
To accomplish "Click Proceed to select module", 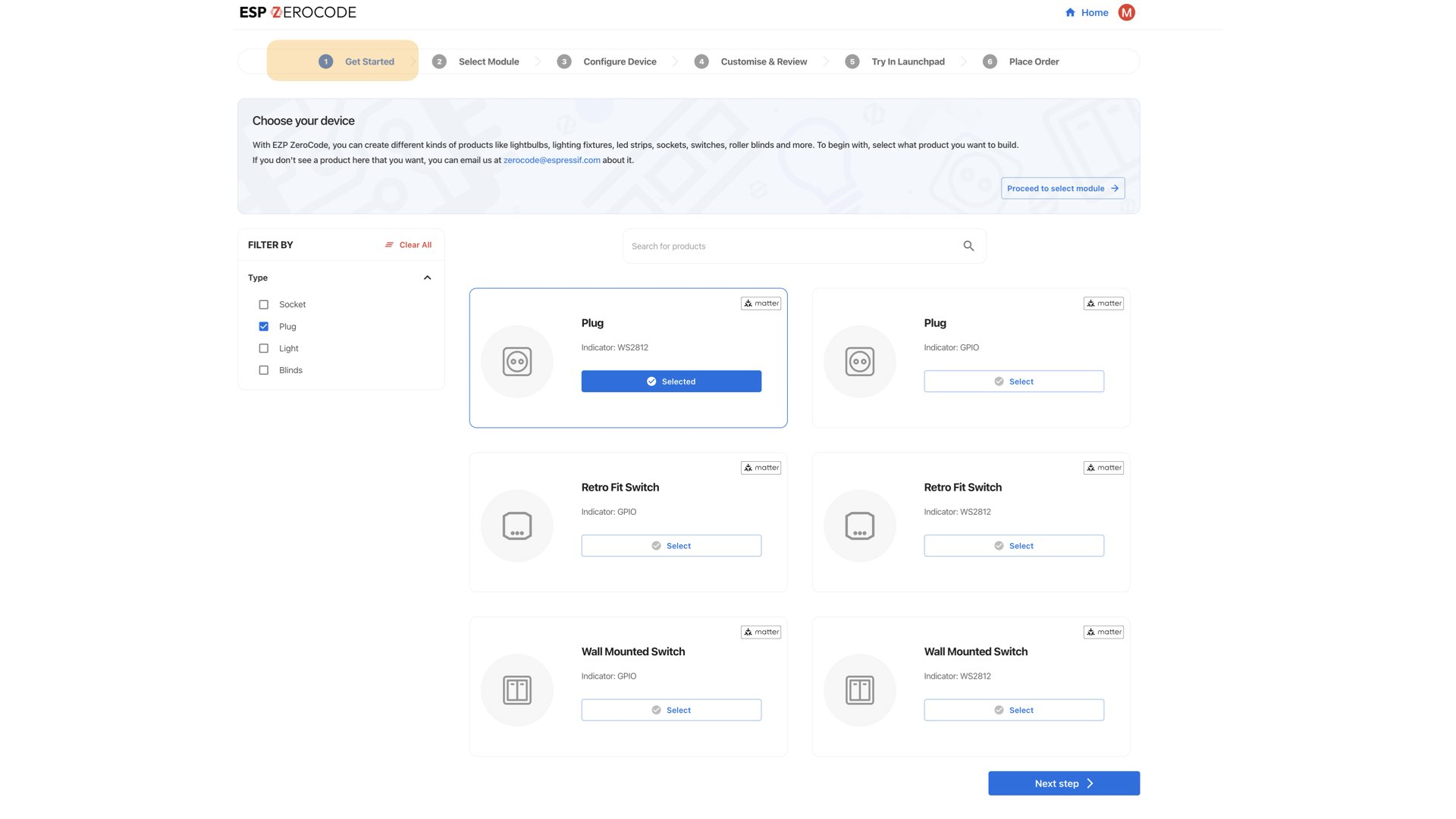I will pos(1062,188).
